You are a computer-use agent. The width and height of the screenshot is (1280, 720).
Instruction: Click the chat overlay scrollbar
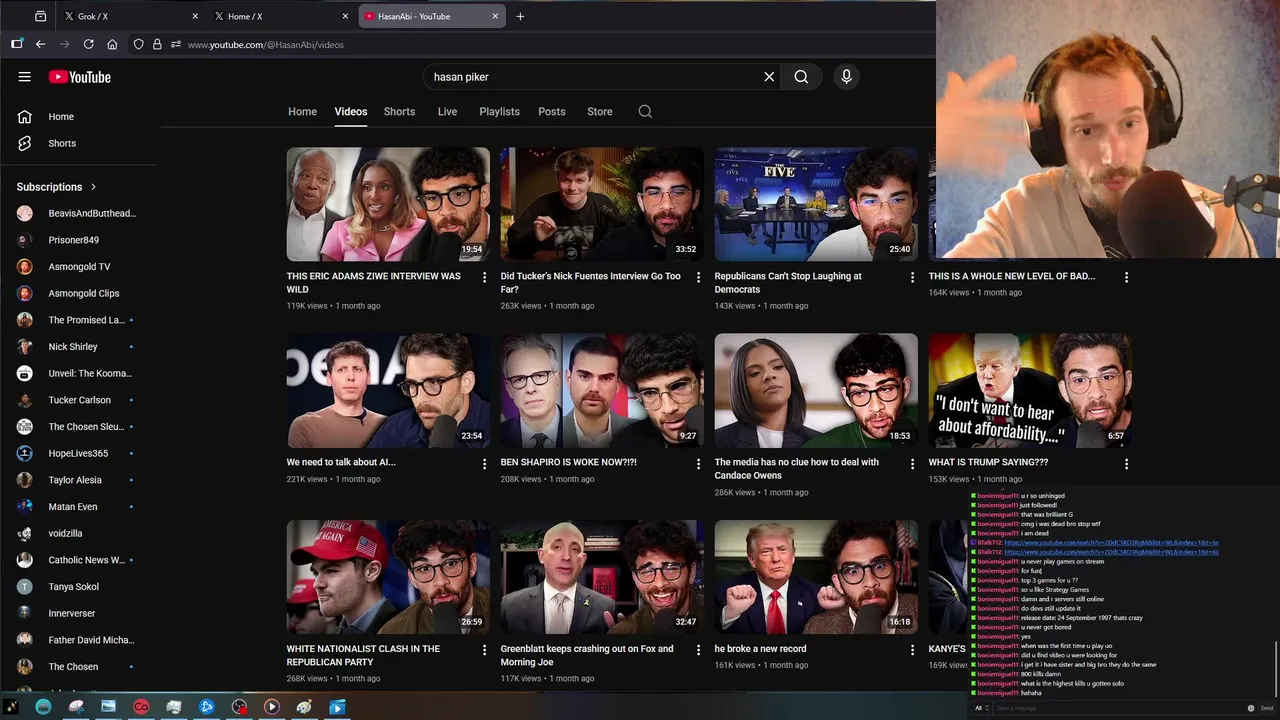[1277, 670]
